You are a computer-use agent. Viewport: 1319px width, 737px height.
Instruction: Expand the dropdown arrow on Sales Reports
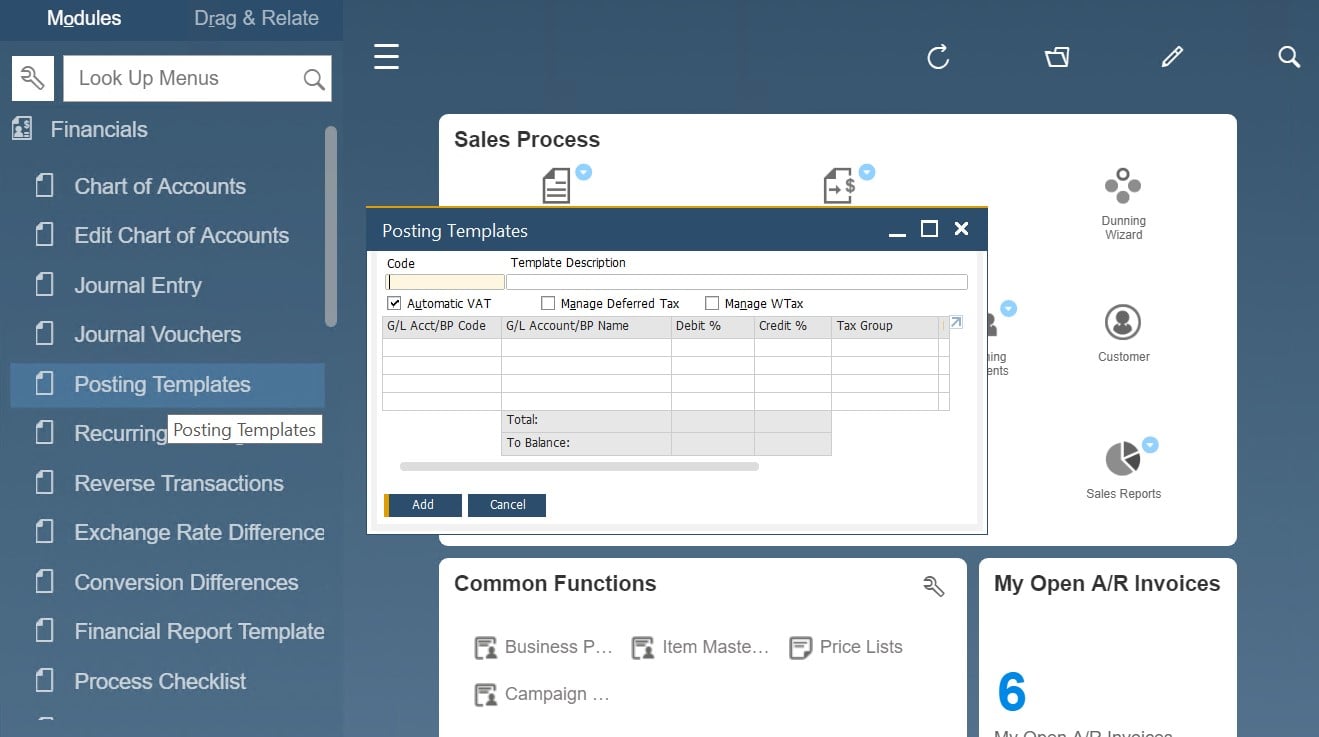point(1150,445)
